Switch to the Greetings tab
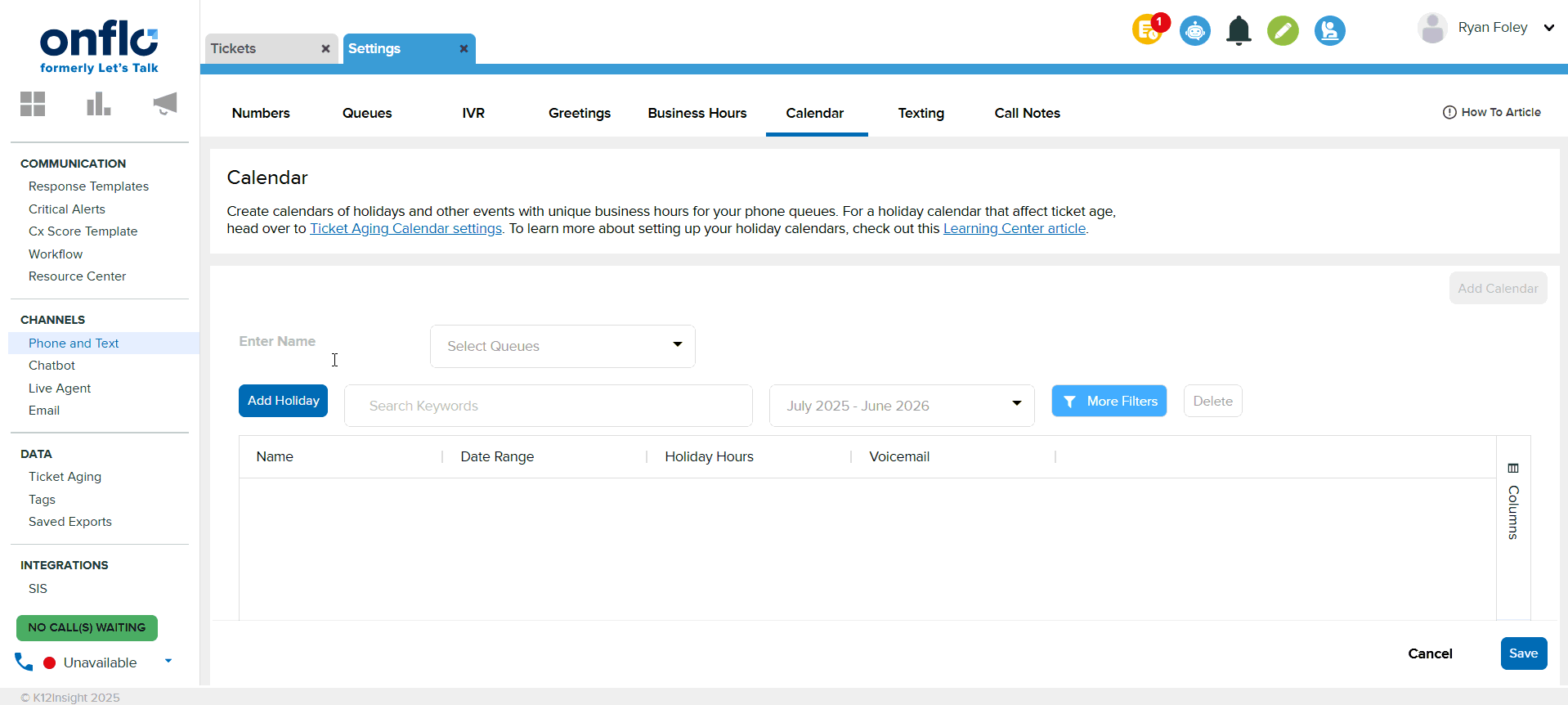The height and width of the screenshot is (705, 1568). click(x=579, y=113)
